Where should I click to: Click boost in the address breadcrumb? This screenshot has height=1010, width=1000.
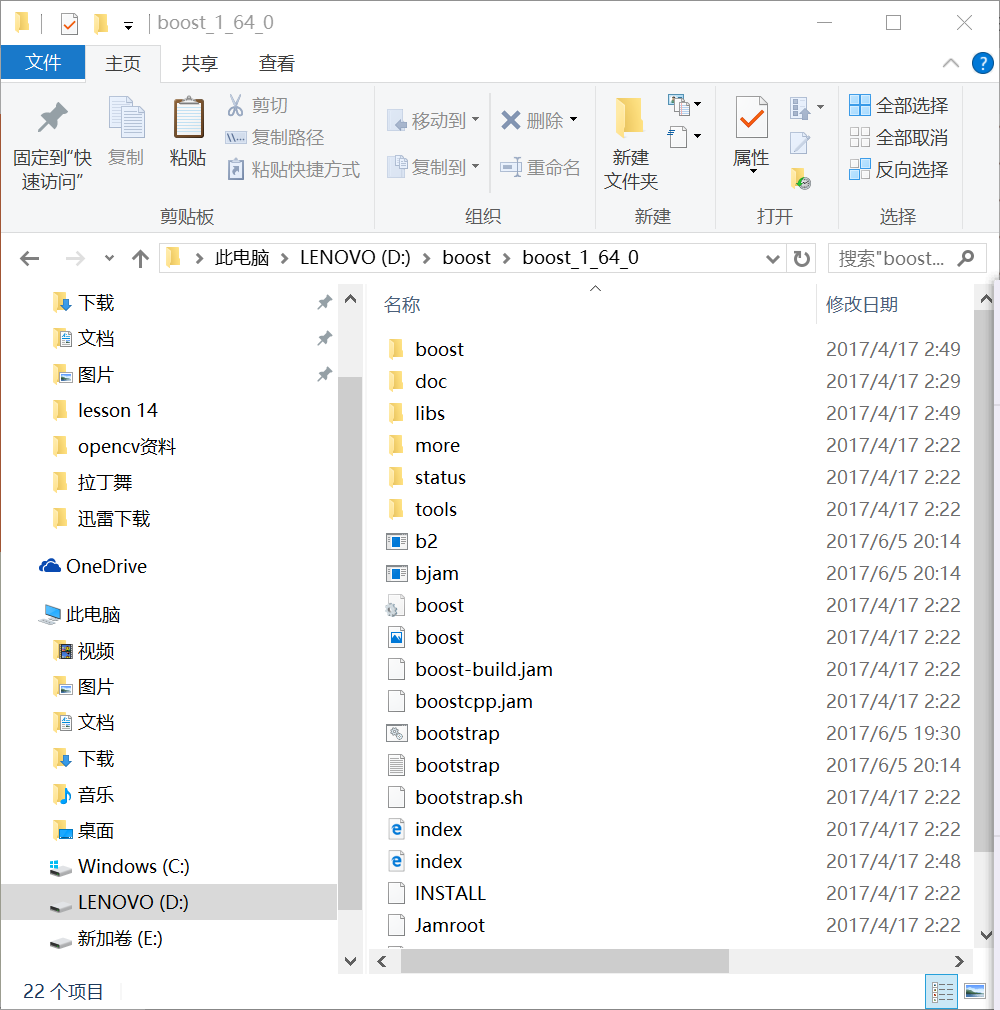466,258
